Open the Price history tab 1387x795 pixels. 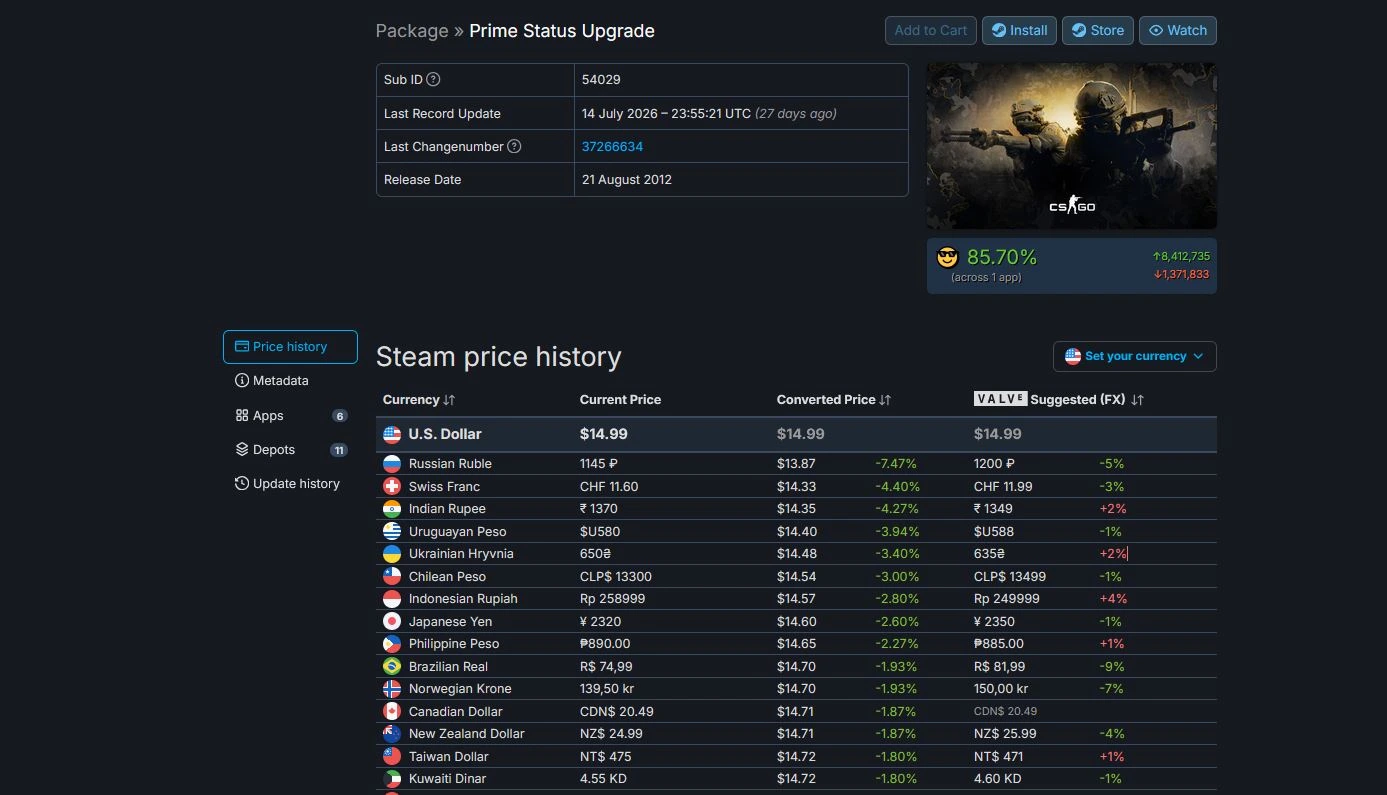point(290,347)
